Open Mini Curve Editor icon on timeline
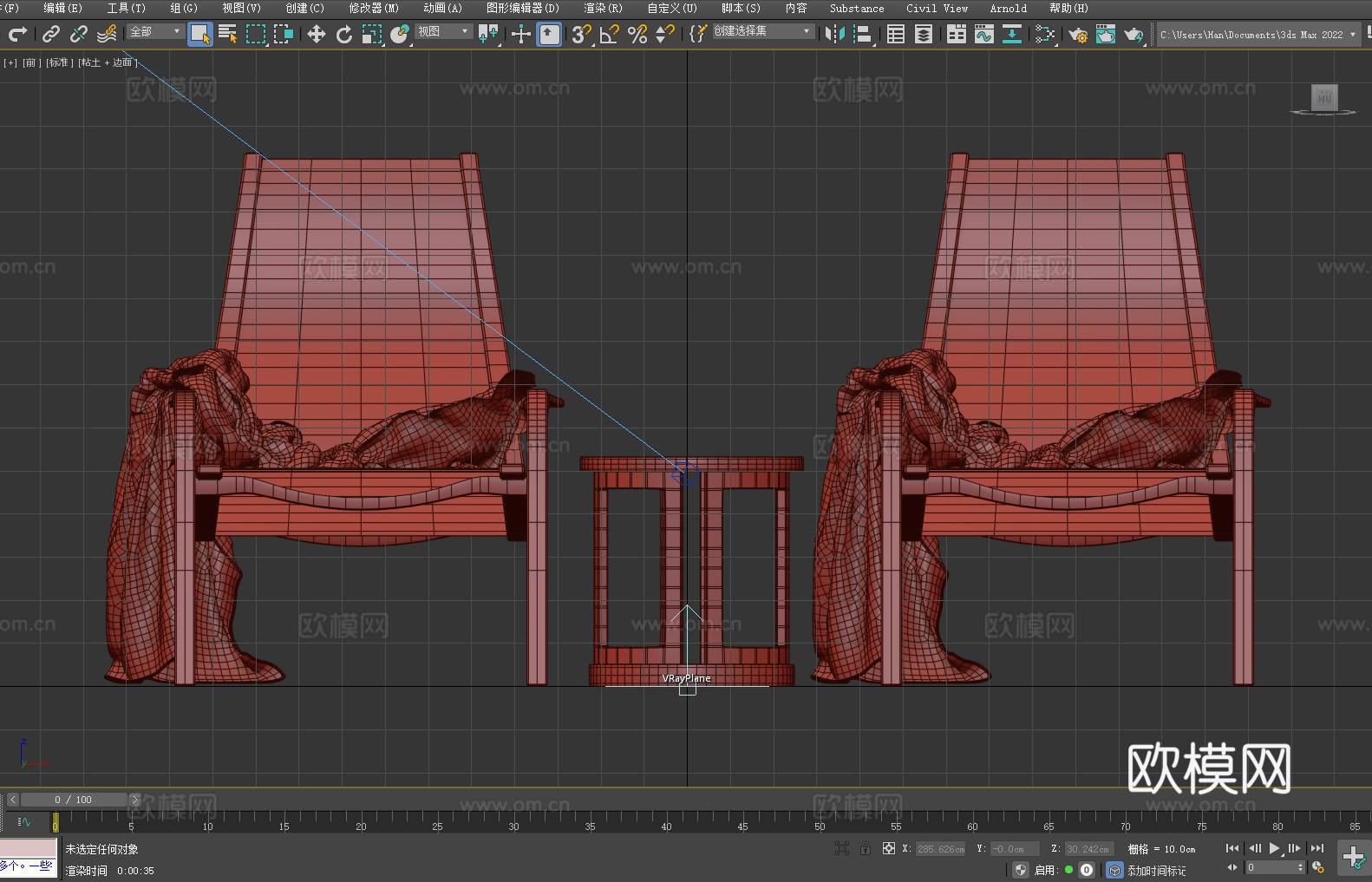 pos(23,821)
